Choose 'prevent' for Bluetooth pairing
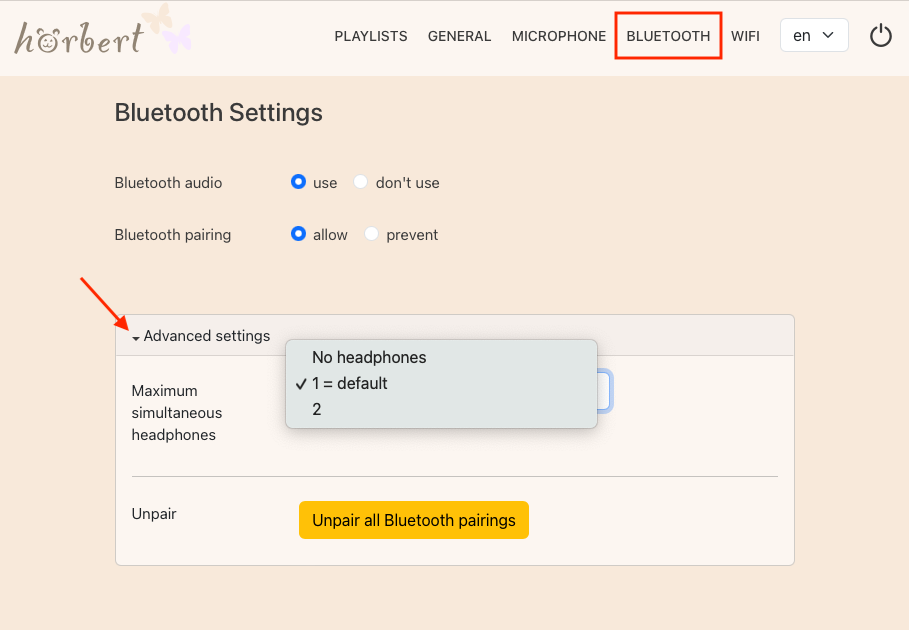Screen dimensions: 909x630 point(372,234)
